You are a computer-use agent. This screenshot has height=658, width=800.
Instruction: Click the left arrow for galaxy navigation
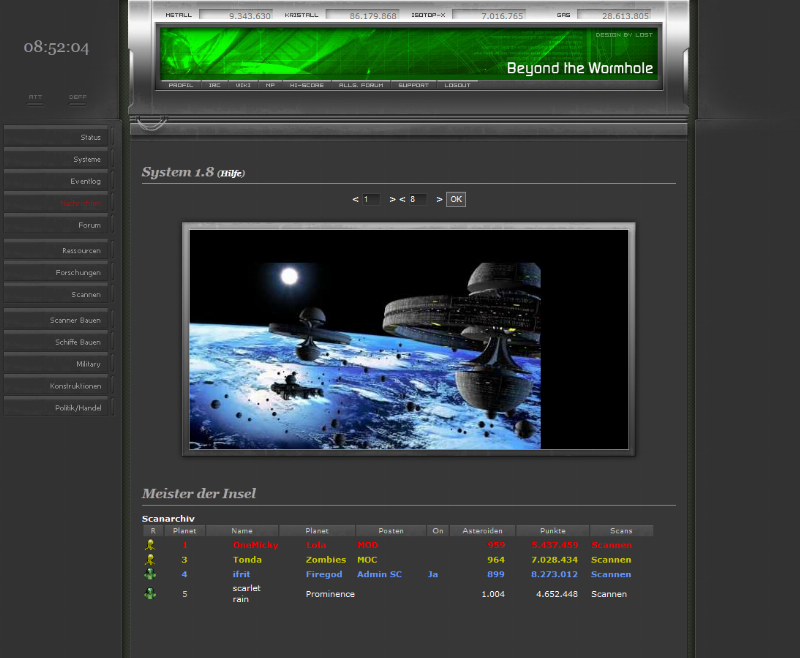pyautogui.click(x=354, y=199)
